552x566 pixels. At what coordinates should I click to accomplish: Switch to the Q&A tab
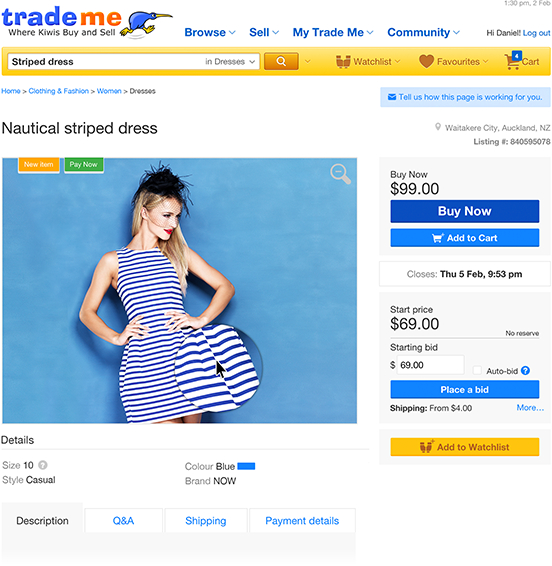click(x=123, y=521)
